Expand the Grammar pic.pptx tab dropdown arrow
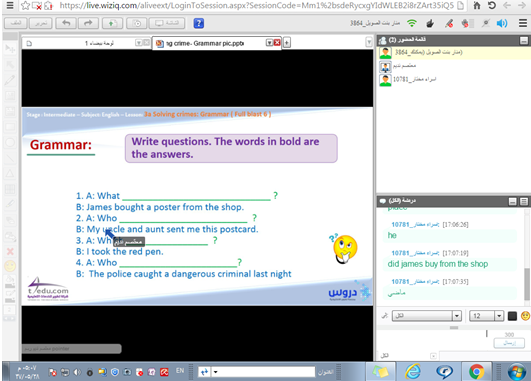531x381 pixels. (x=270, y=43)
